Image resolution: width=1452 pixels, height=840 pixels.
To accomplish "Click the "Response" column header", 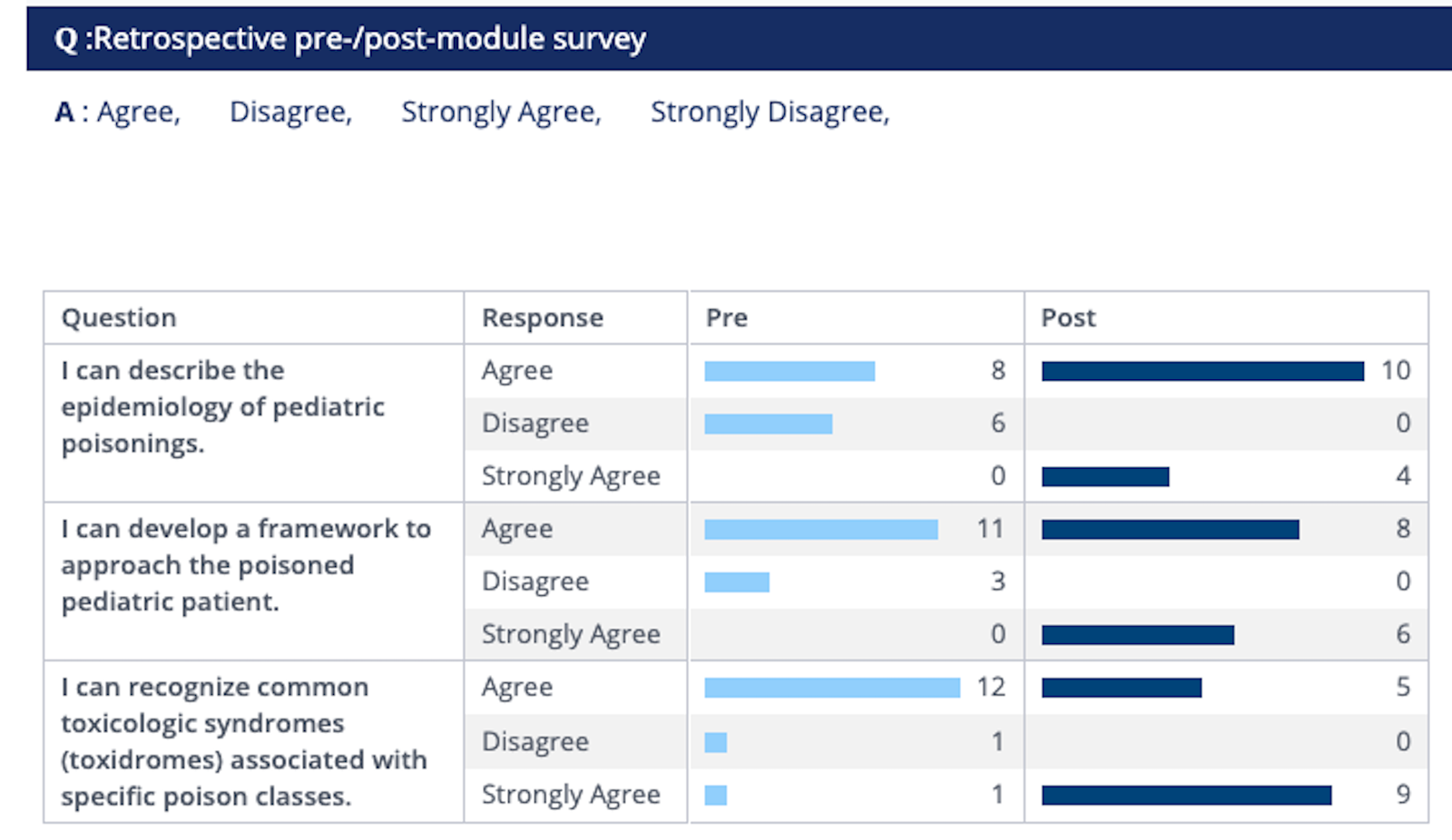I will click(x=542, y=317).
